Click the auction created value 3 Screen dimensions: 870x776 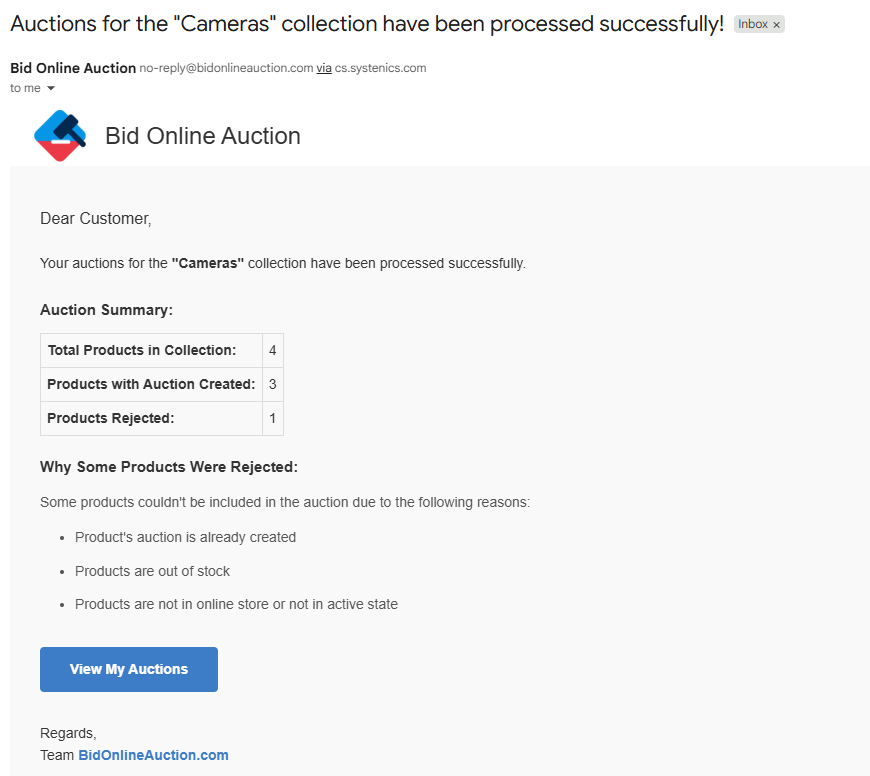point(272,384)
